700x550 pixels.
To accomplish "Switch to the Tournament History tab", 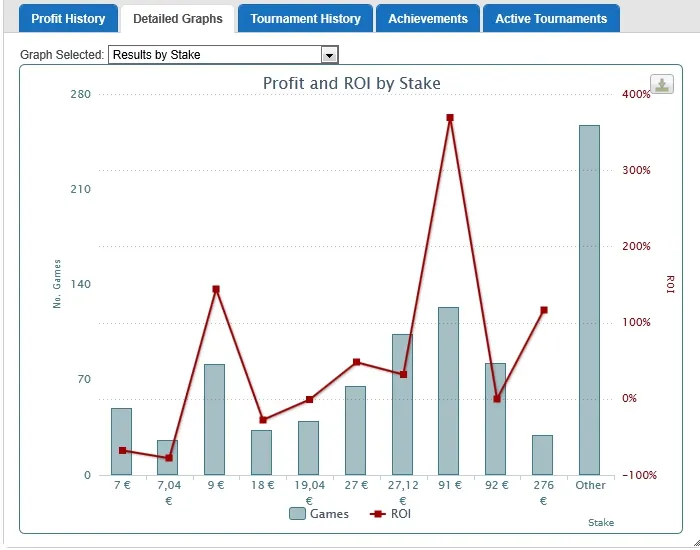I will click(x=305, y=19).
